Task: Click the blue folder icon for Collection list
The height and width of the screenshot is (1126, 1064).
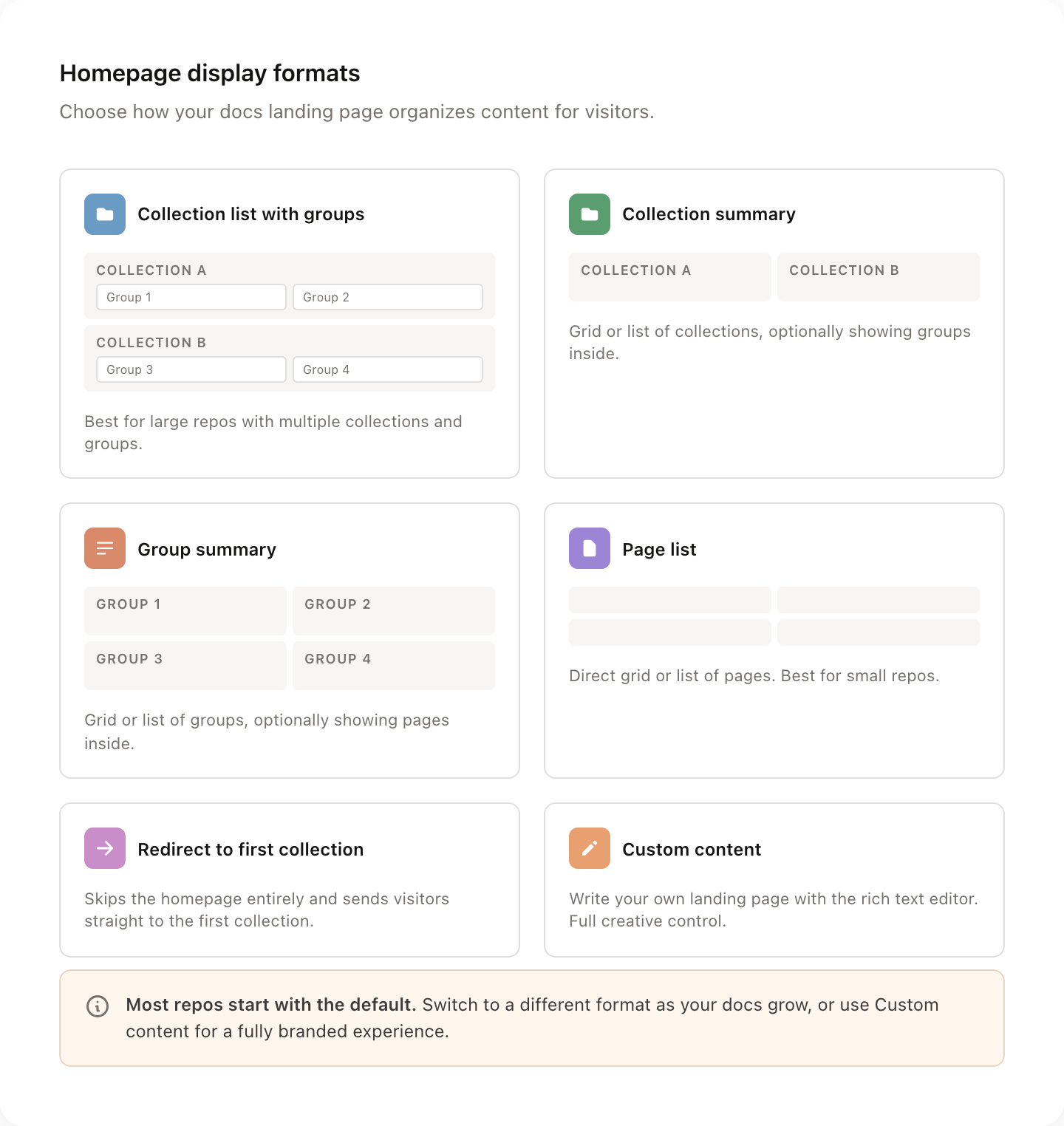Action: click(104, 214)
